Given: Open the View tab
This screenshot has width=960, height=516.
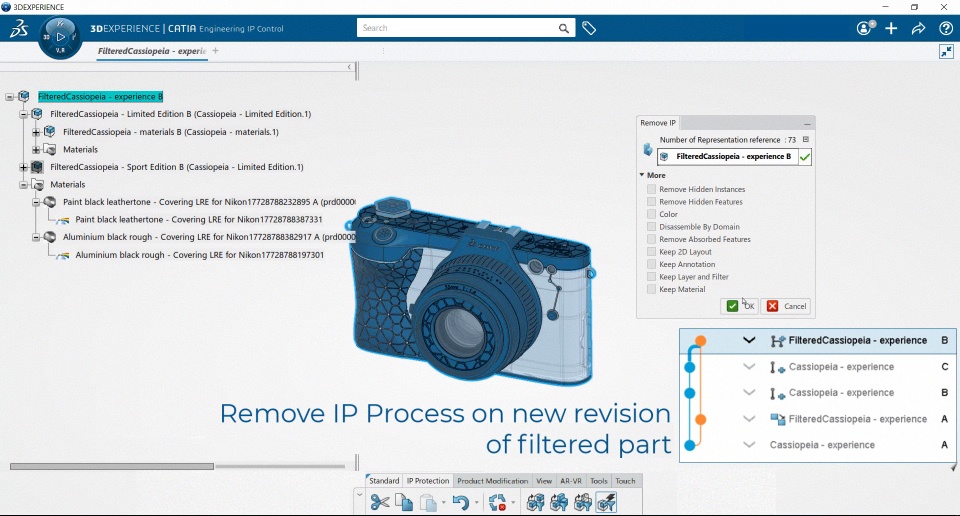Looking at the screenshot, I should [544, 481].
